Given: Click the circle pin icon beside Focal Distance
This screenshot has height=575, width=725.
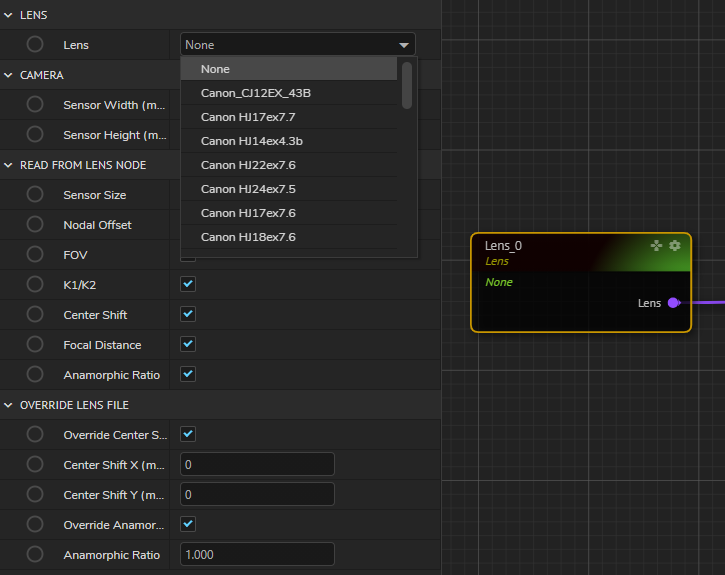Looking at the screenshot, I should (x=35, y=345).
